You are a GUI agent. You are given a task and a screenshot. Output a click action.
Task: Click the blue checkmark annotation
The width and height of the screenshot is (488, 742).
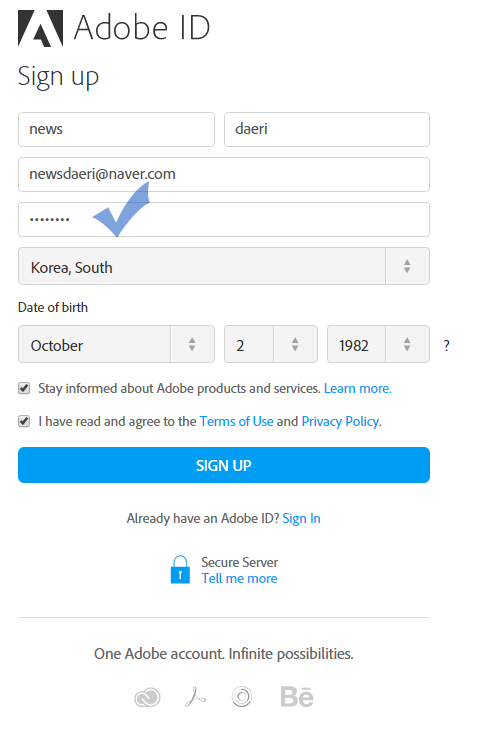click(x=122, y=210)
